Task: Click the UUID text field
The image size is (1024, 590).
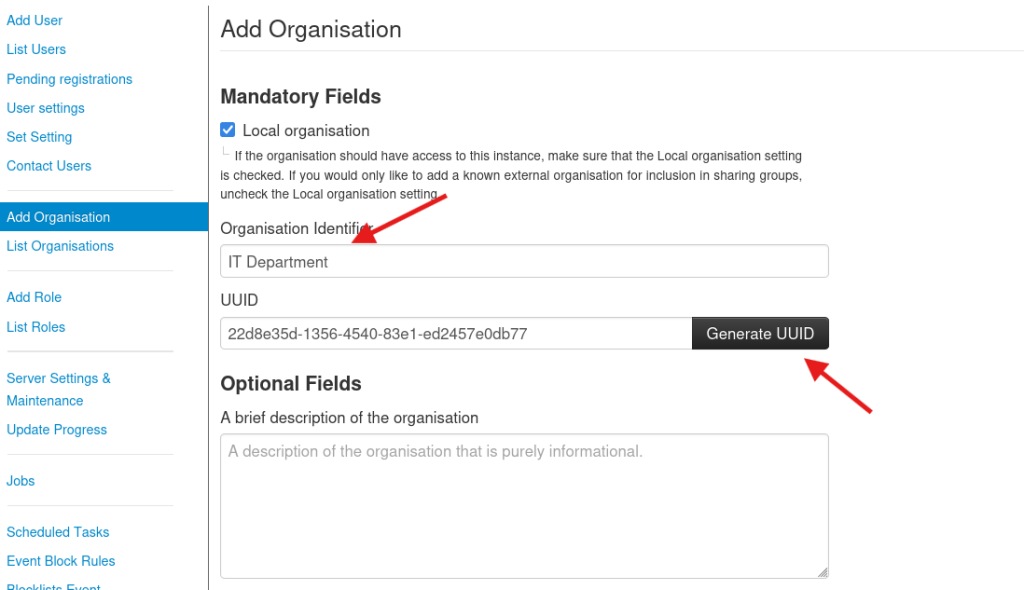Action: 456,334
